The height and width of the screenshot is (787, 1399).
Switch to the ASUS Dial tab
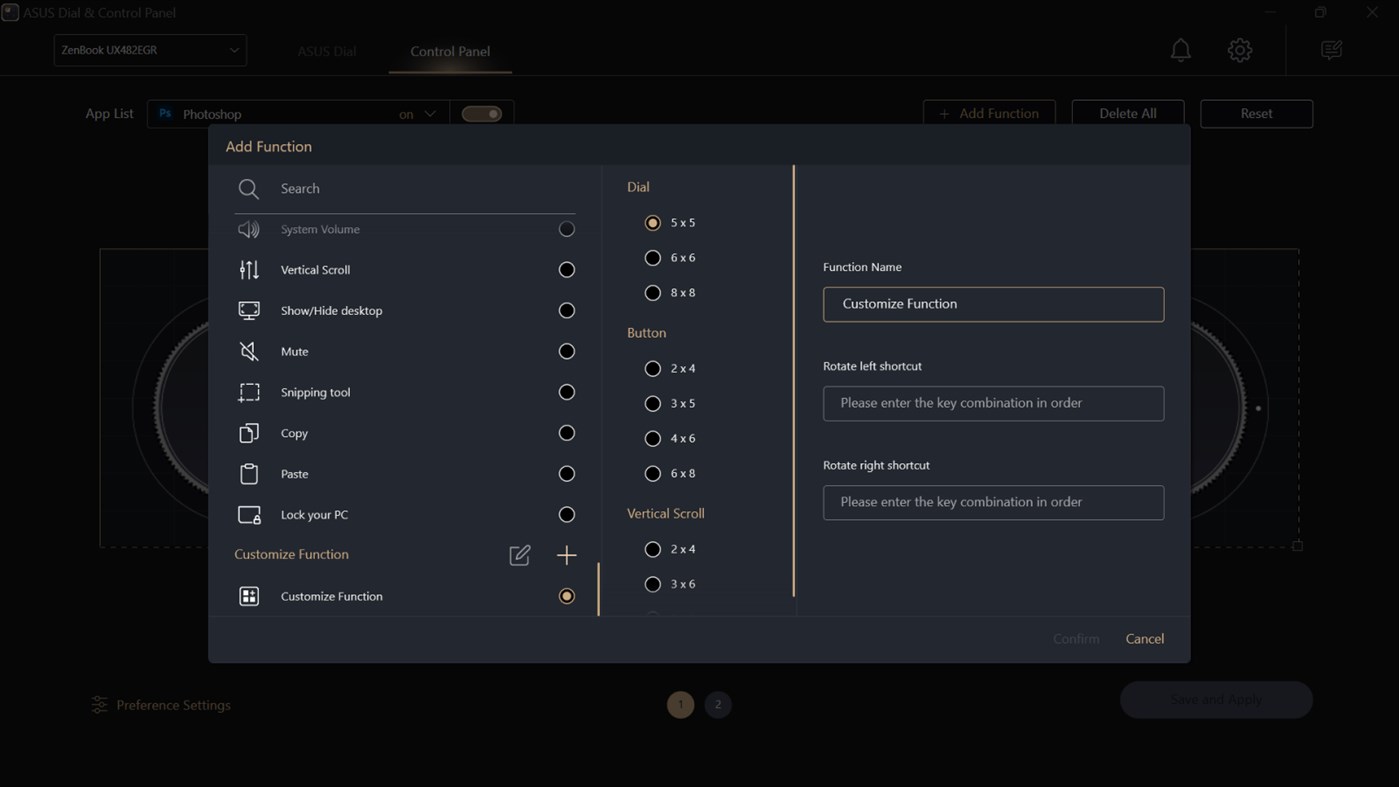pyautogui.click(x=326, y=50)
